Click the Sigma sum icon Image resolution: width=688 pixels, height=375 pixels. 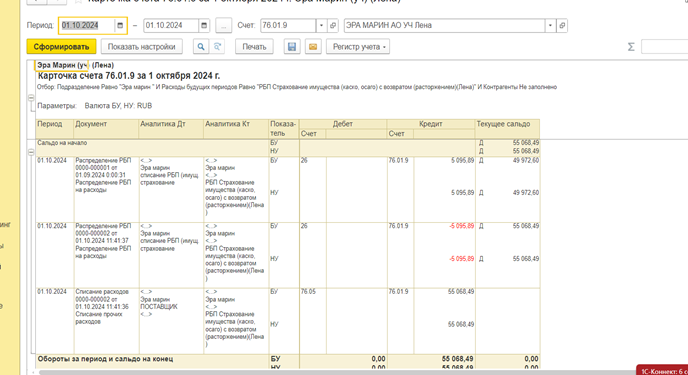631,46
